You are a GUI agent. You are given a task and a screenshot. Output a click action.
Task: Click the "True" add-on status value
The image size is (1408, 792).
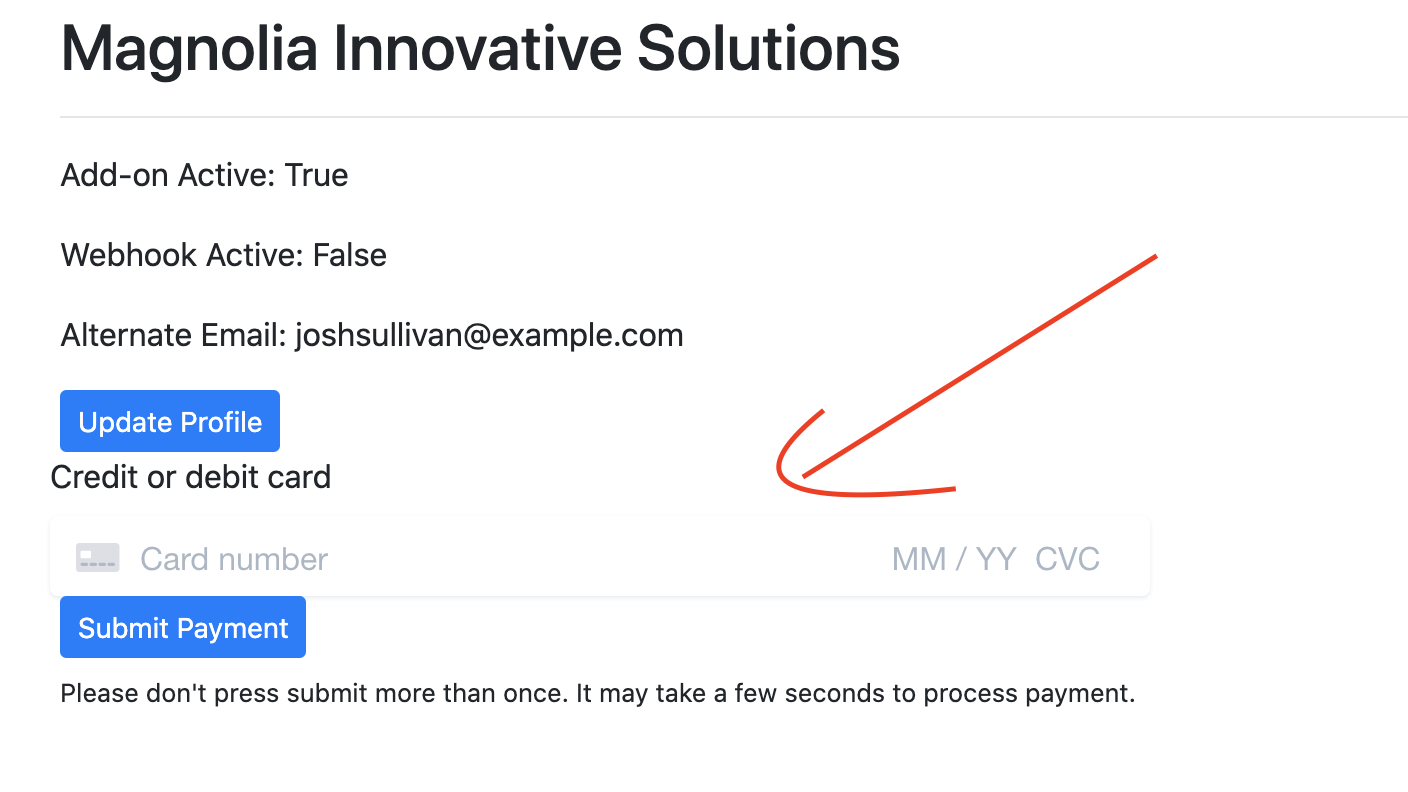316,175
